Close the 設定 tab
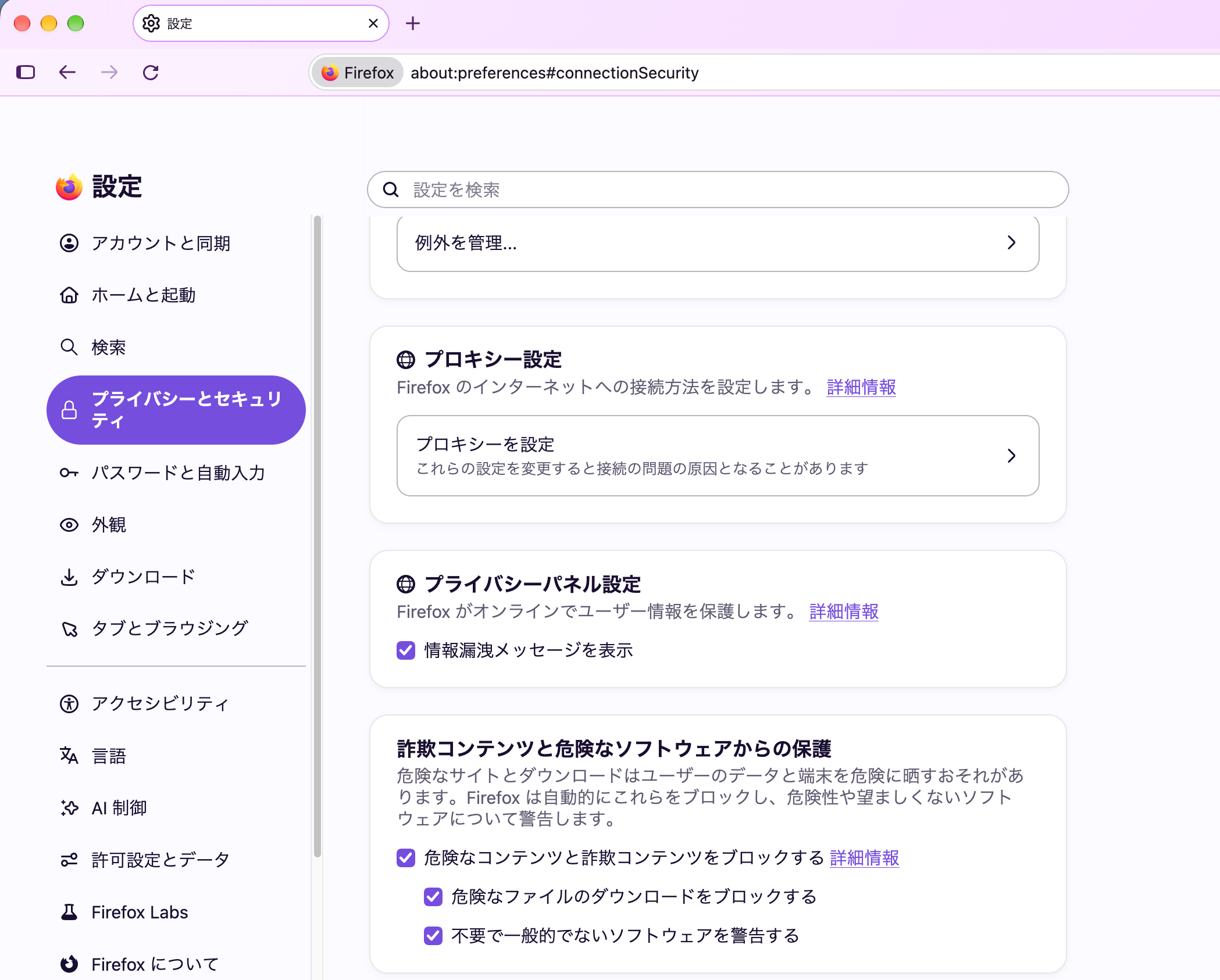 pos(373,23)
